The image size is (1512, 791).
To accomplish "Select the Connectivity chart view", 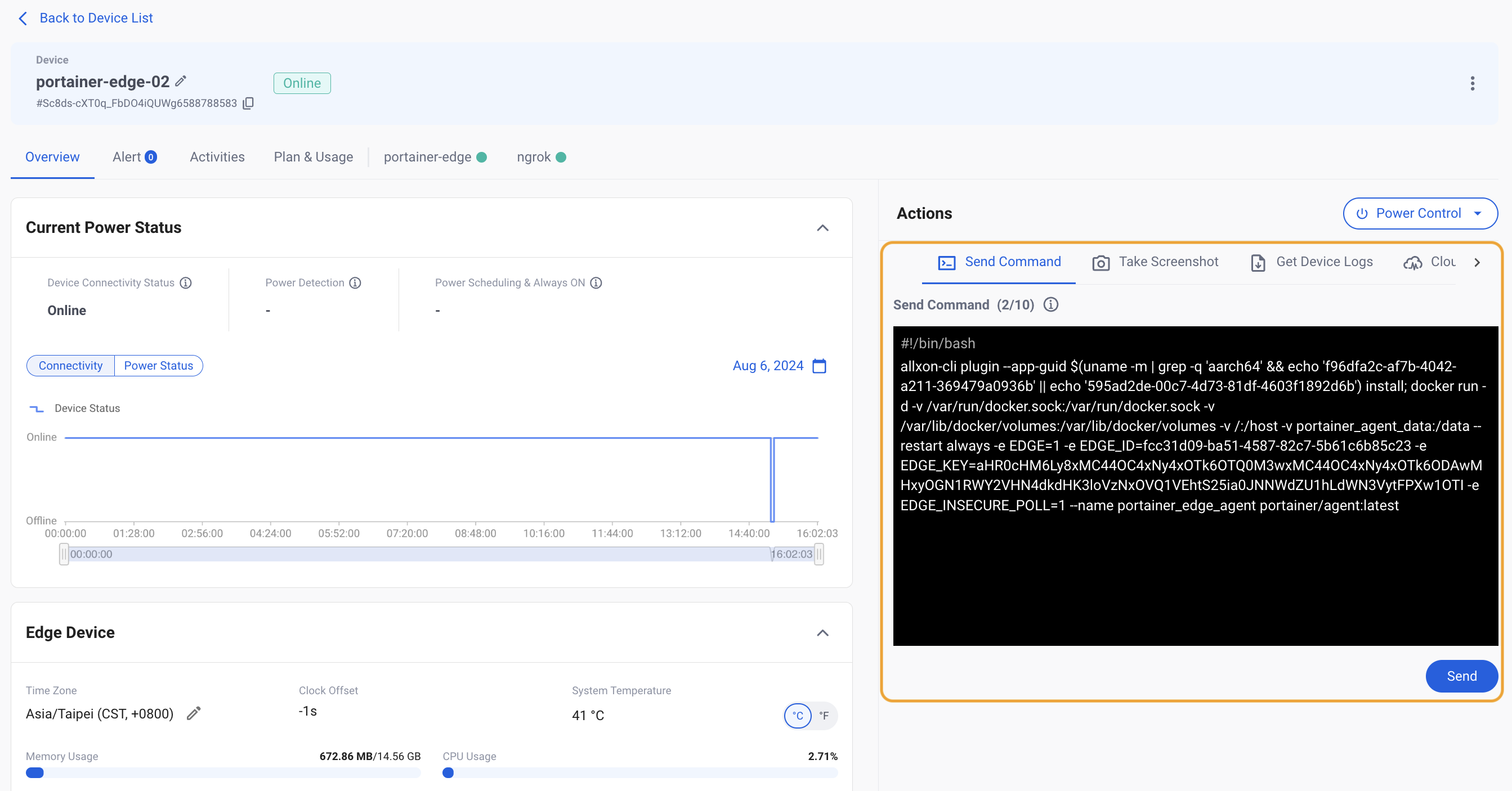I will (70, 366).
